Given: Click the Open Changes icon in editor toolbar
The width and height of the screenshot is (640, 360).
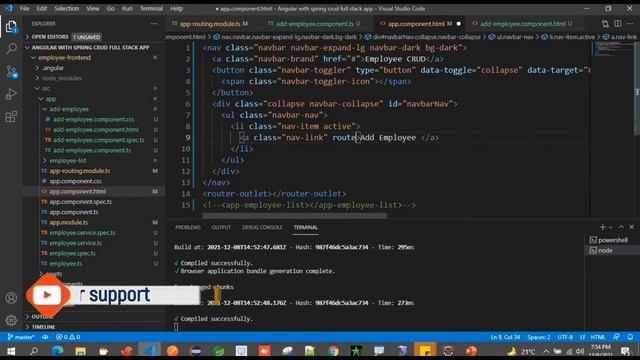Looking at the screenshot, I should click(x=605, y=24).
